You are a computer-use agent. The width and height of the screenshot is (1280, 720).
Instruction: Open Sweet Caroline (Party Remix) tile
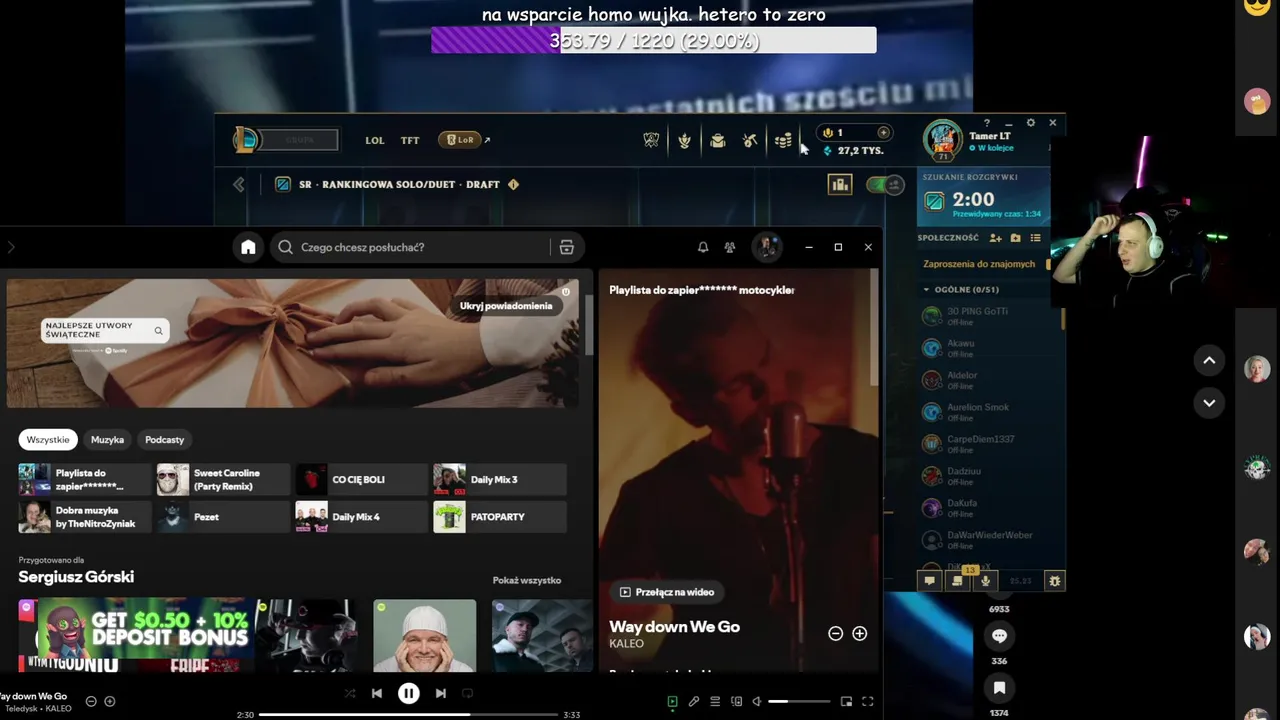click(222, 479)
